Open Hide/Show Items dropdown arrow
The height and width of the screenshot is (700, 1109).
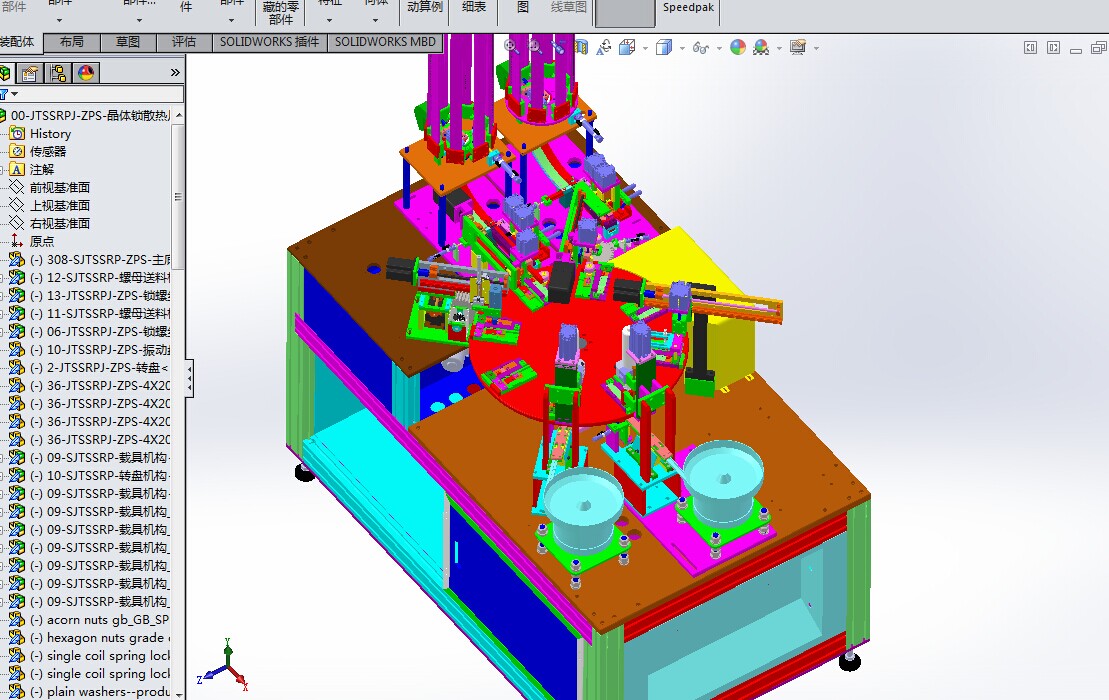point(719,48)
